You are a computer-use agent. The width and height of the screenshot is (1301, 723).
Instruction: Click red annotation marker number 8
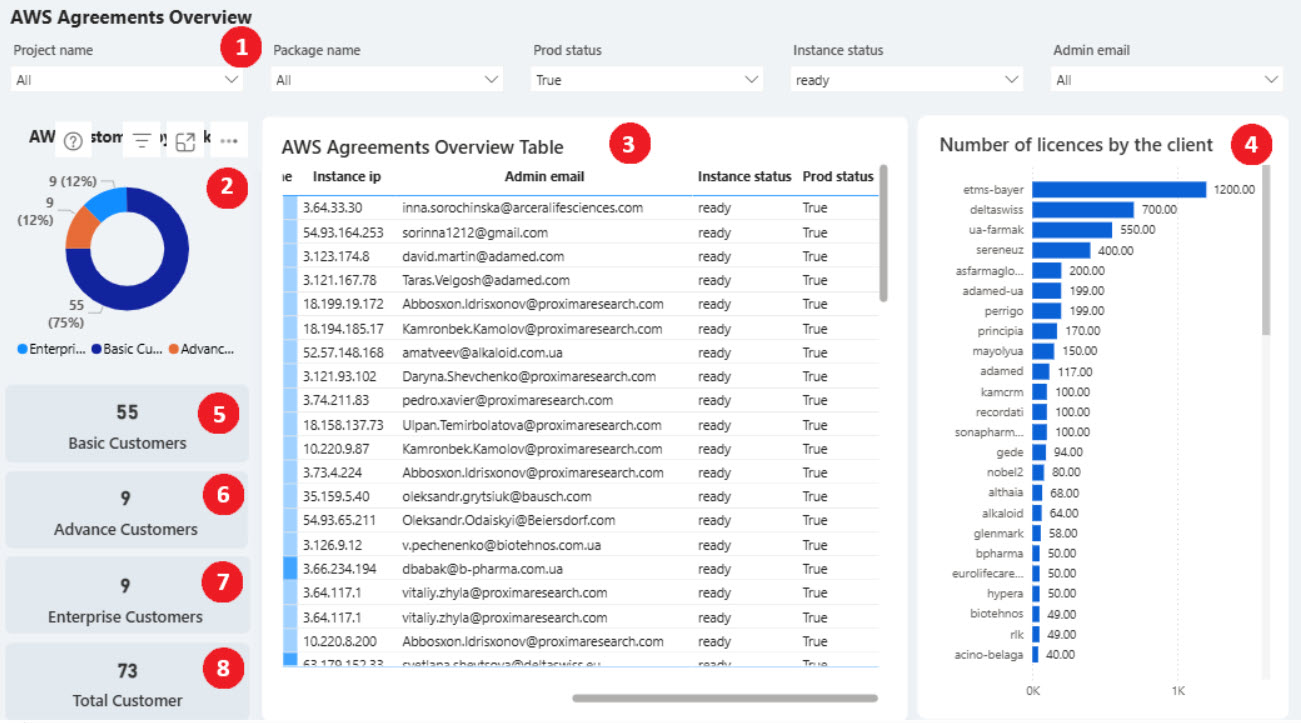[223, 669]
